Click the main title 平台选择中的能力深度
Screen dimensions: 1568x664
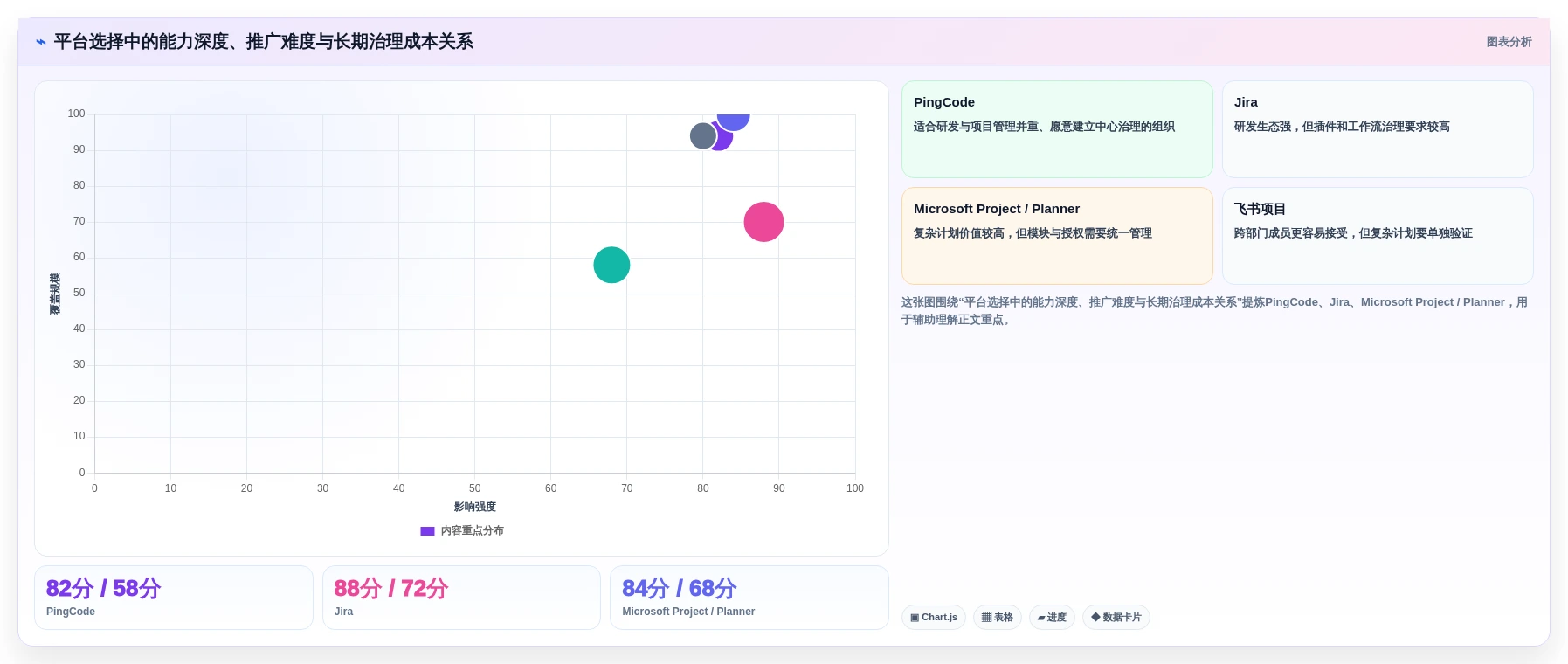[264, 42]
